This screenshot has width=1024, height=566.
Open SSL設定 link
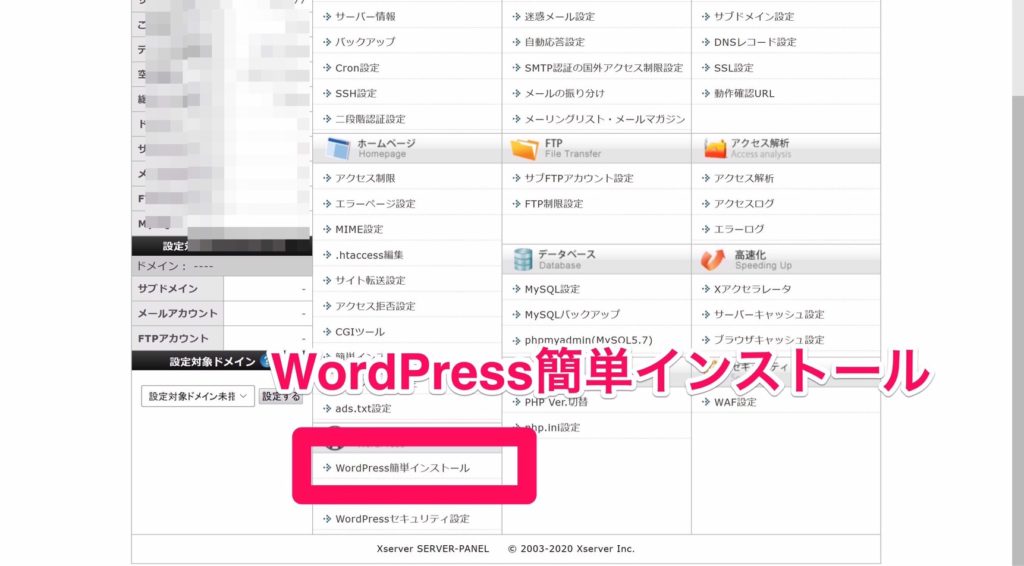click(x=733, y=68)
